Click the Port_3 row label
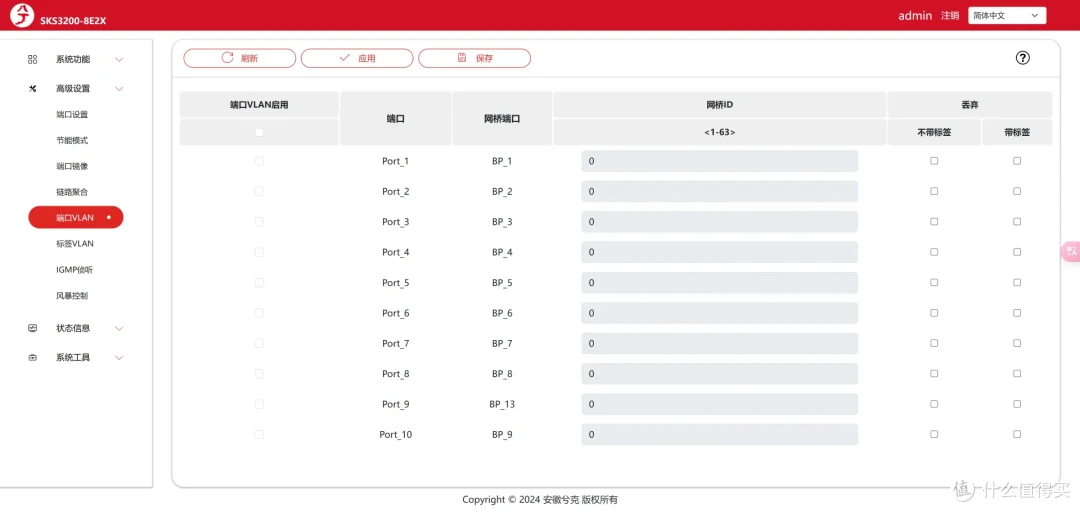 tap(395, 222)
